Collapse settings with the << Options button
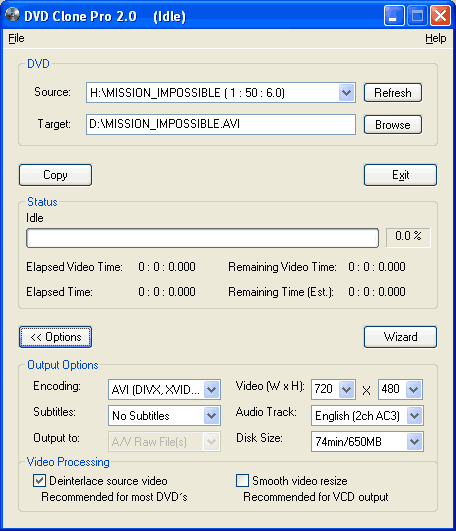Image resolution: width=456 pixels, height=531 pixels. pos(55,337)
